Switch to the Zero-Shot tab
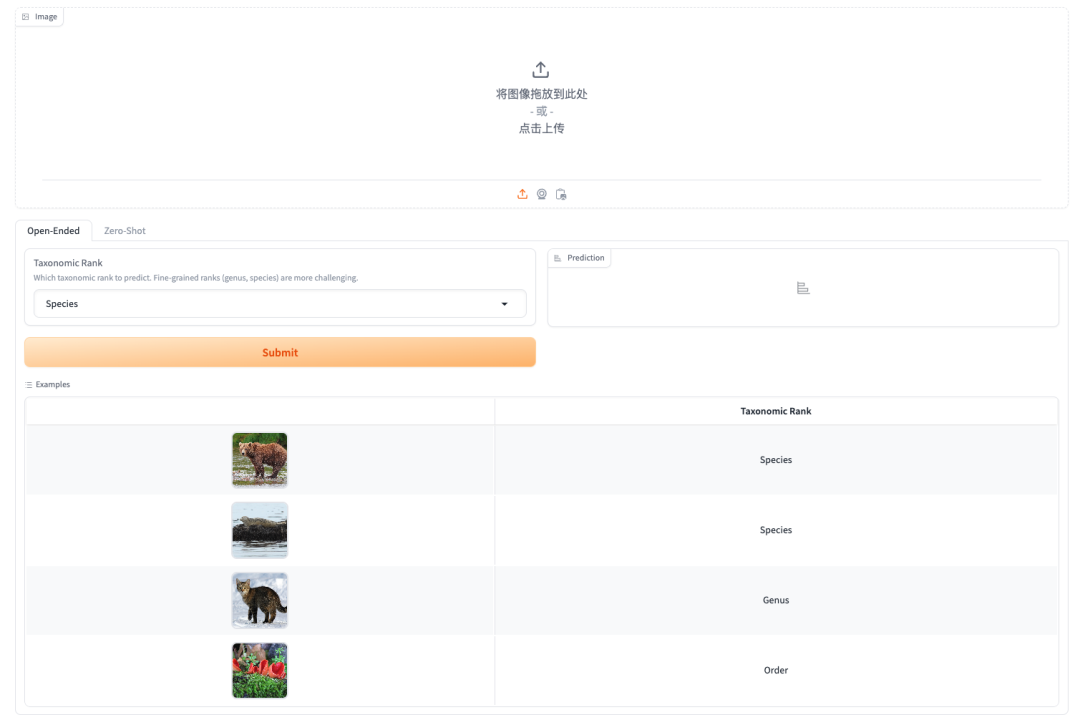The image size is (1080, 720). tap(125, 231)
